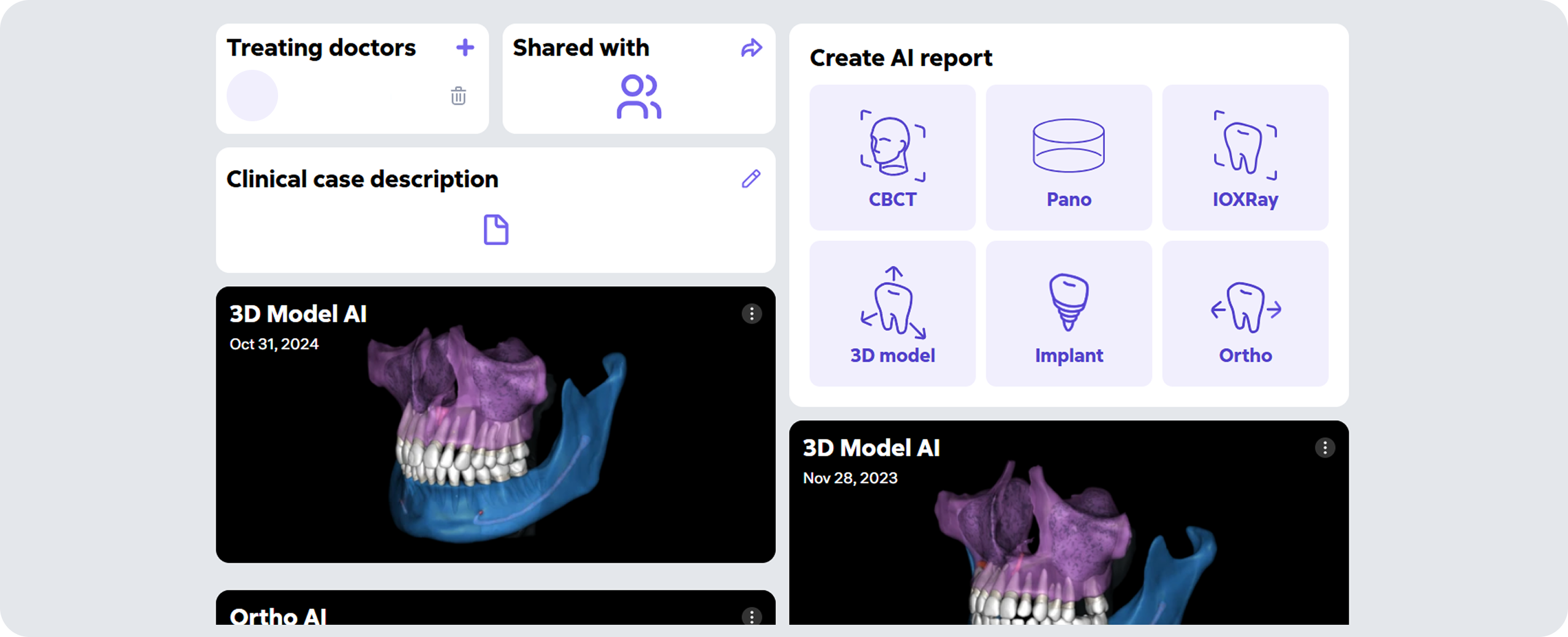Delete the treating doctor with trash icon

click(x=458, y=96)
